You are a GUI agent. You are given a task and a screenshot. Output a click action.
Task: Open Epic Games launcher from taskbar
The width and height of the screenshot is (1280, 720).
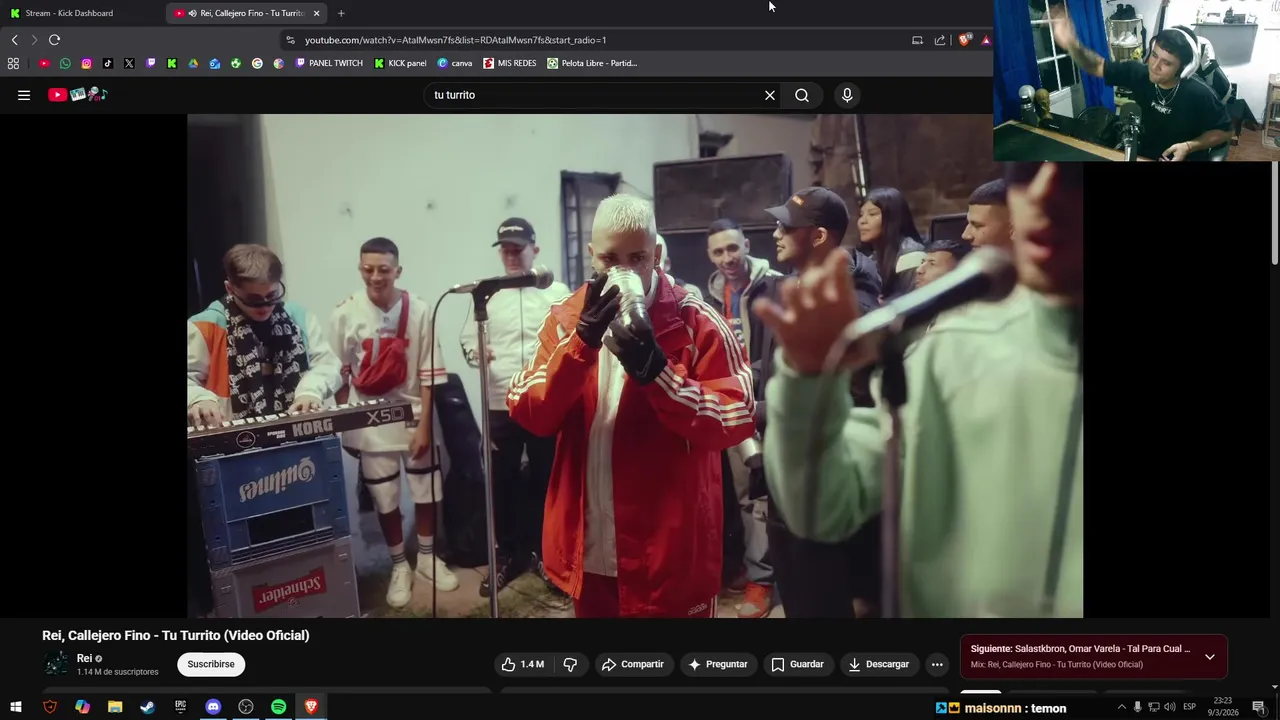tap(180, 707)
